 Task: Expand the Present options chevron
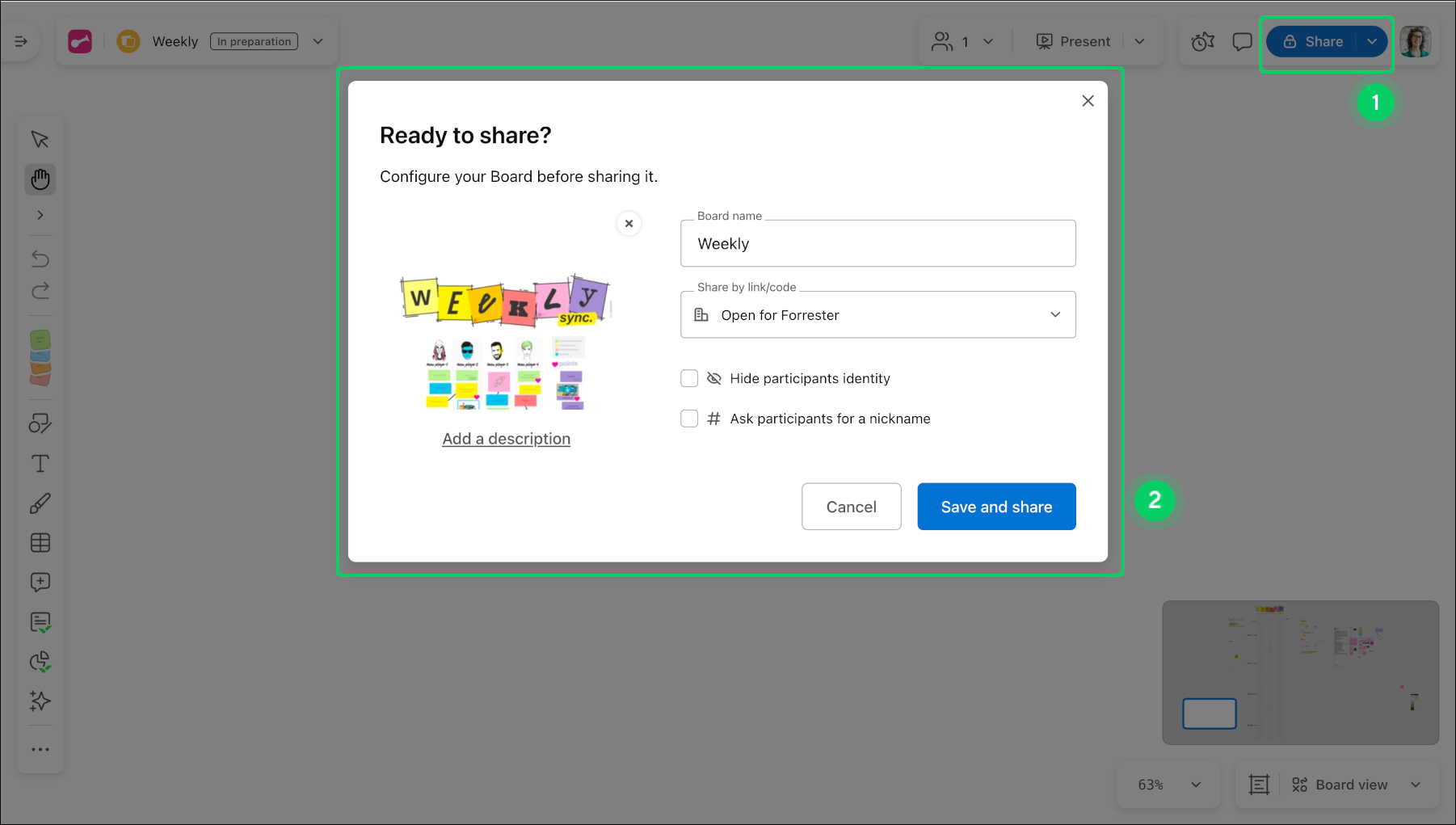click(1140, 41)
